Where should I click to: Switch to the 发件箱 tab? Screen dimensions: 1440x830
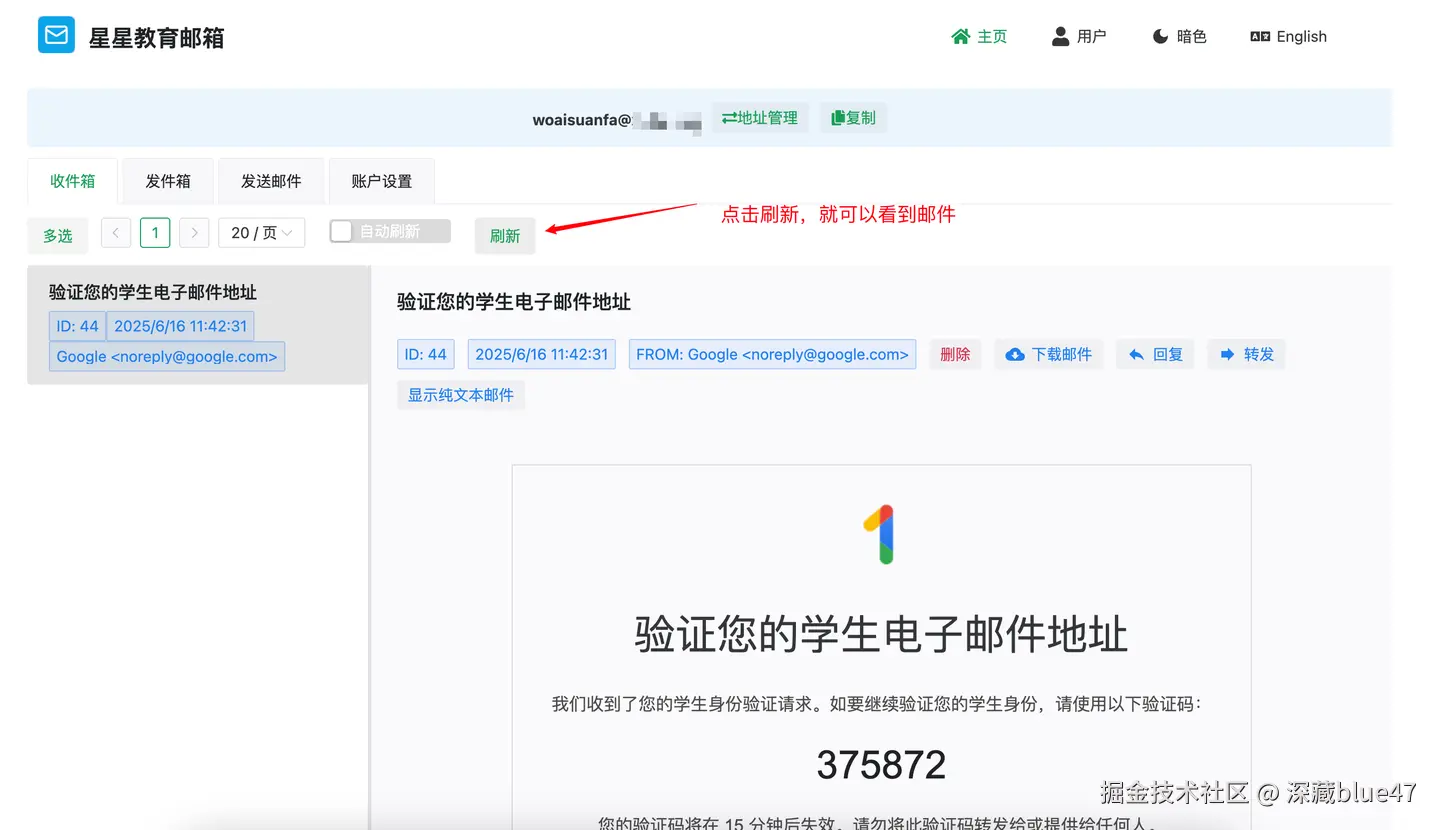168,181
